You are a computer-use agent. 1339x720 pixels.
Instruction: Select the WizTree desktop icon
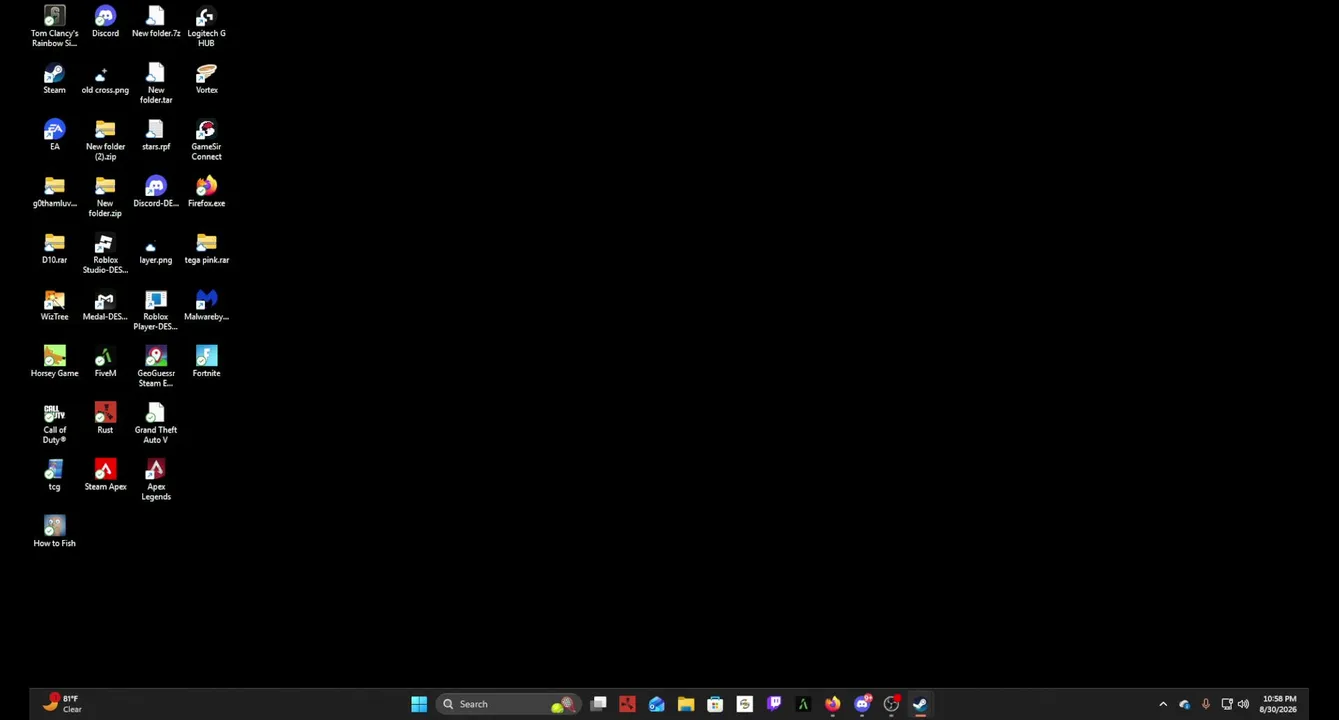[x=54, y=305]
